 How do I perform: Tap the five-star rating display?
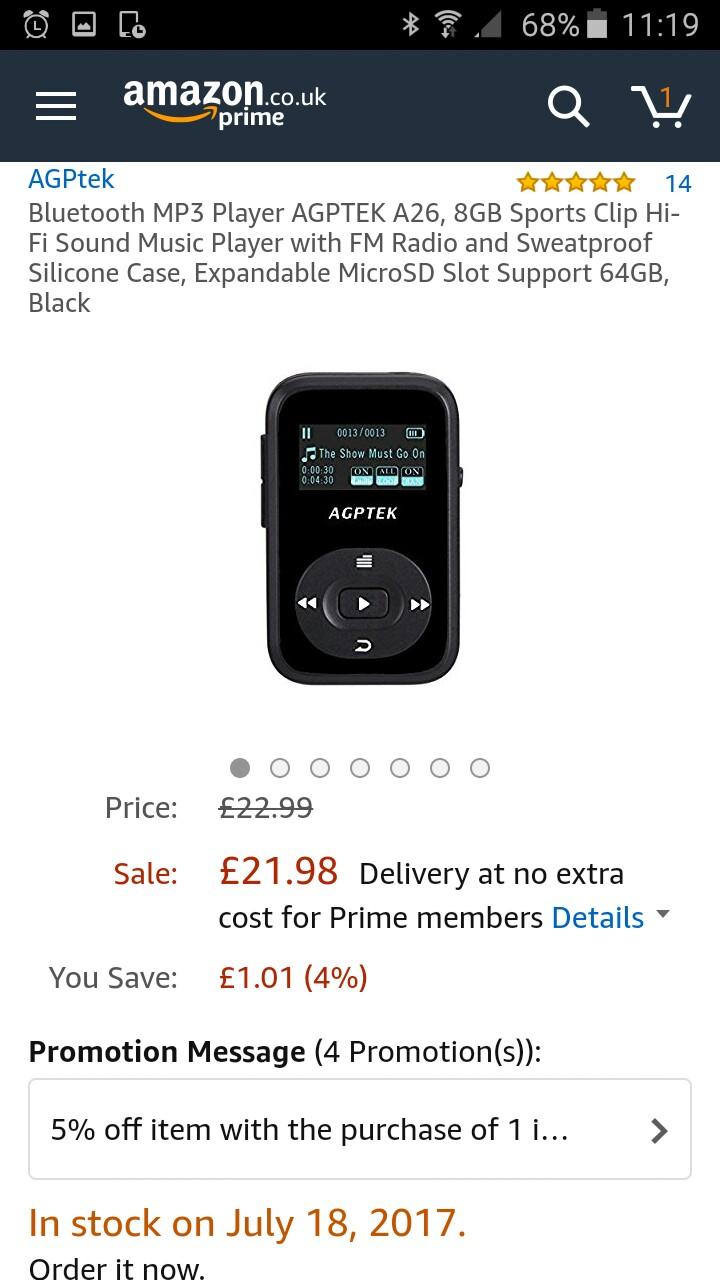[x=574, y=183]
